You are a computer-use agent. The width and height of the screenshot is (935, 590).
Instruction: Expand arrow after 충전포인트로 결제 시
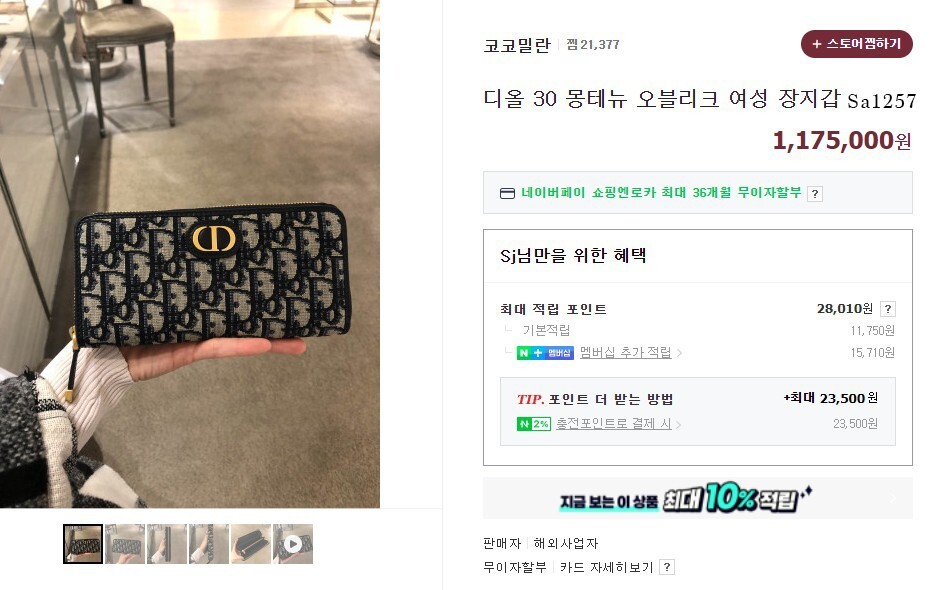[679, 425]
